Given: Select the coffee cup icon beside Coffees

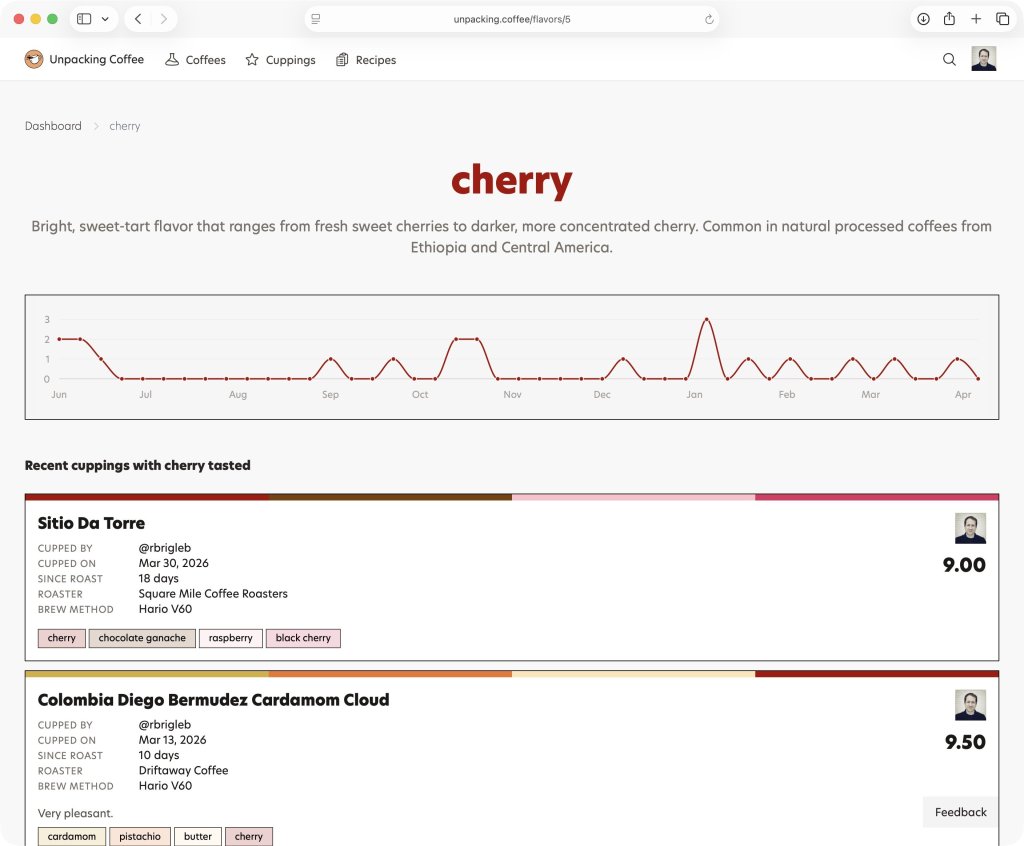Looking at the screenshot, I should click(x=172, y=59).
